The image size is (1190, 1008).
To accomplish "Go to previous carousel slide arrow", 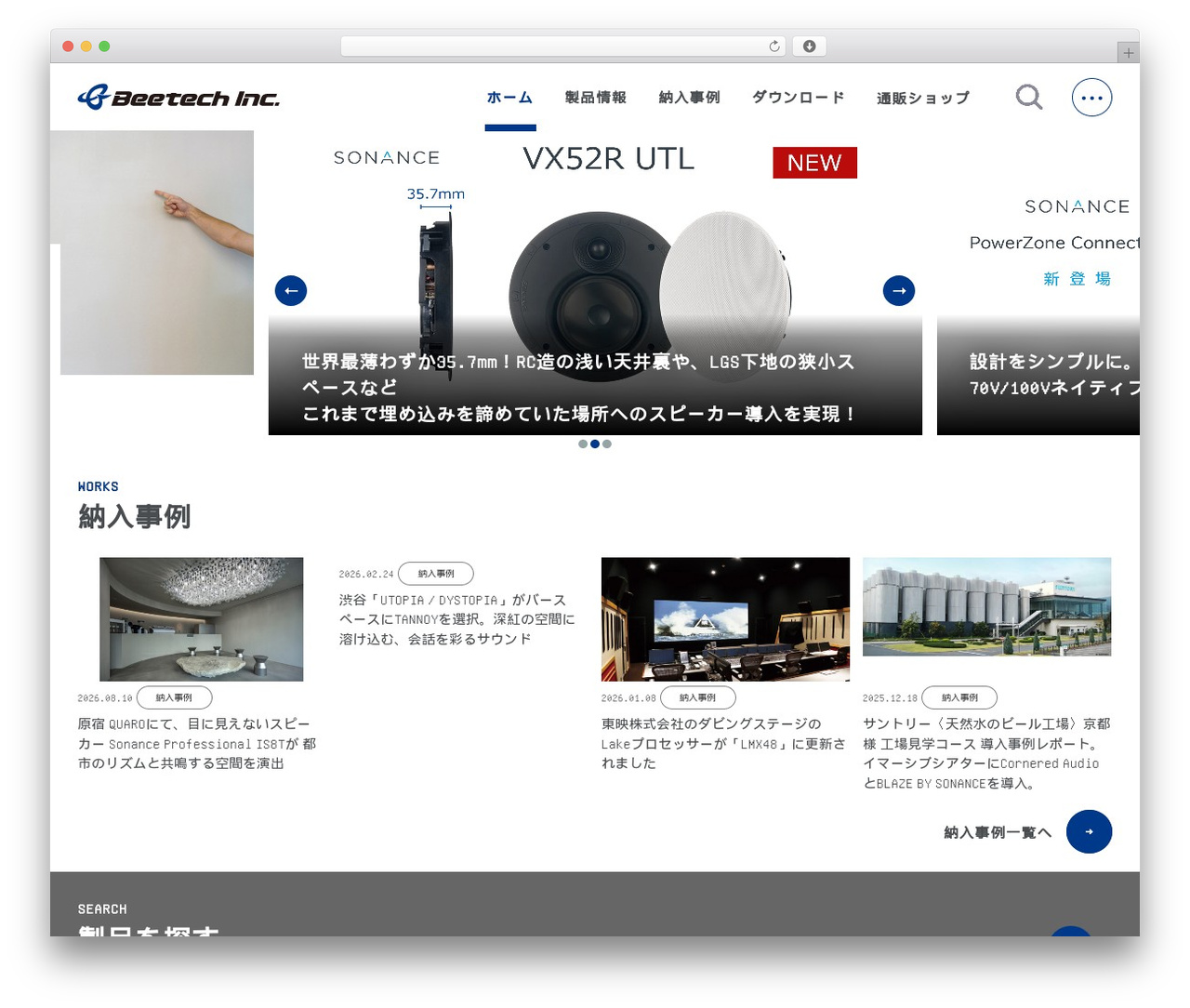I will tap(291, 290).
